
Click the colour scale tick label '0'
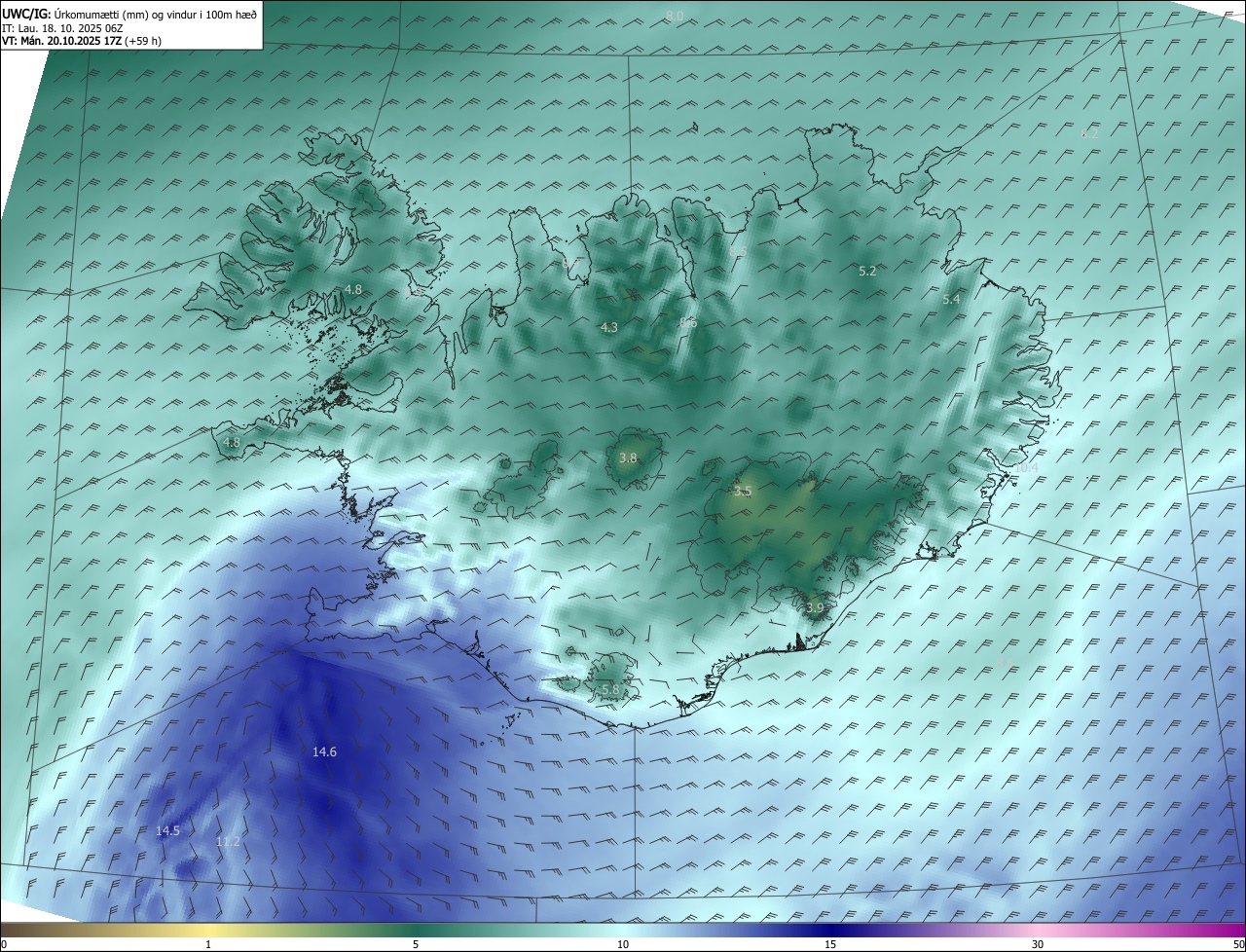4,945
